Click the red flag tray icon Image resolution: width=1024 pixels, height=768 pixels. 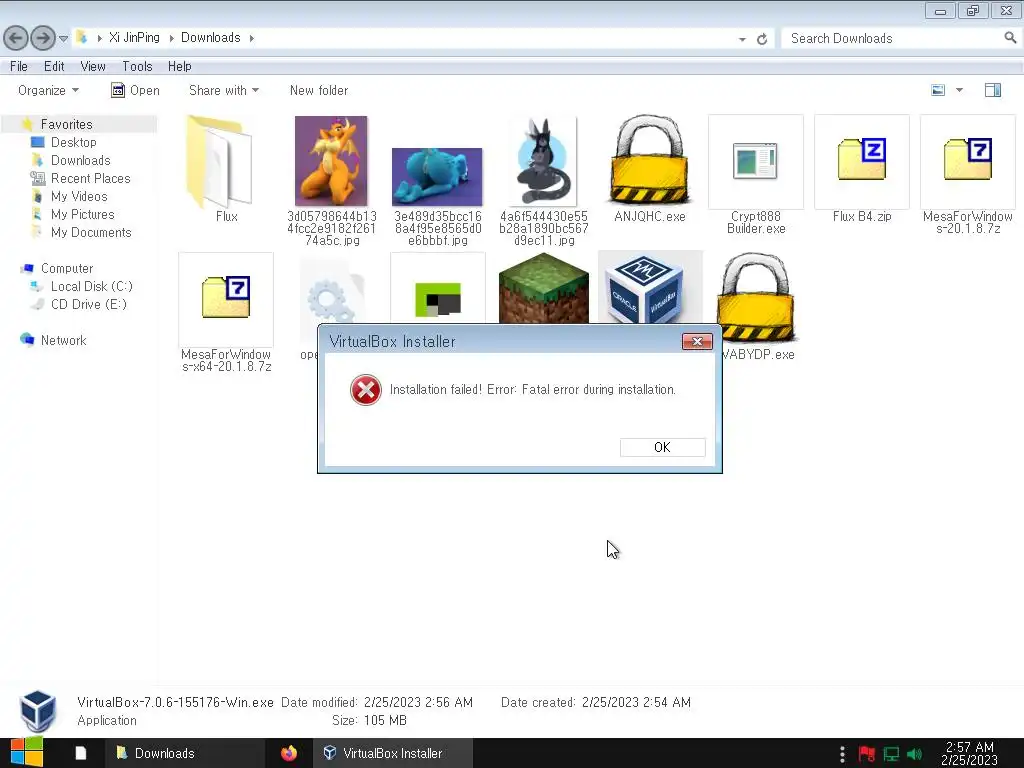click(867, 754)
